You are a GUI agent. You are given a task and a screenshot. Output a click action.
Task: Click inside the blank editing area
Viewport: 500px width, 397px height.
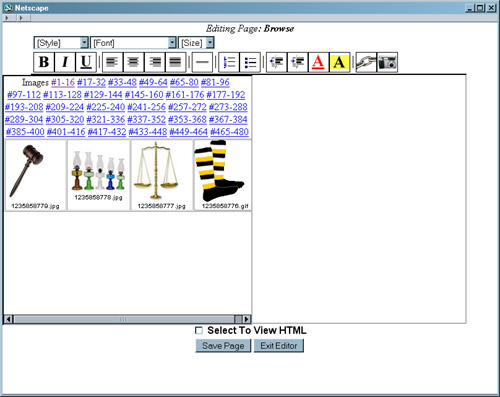click(359, 199)
